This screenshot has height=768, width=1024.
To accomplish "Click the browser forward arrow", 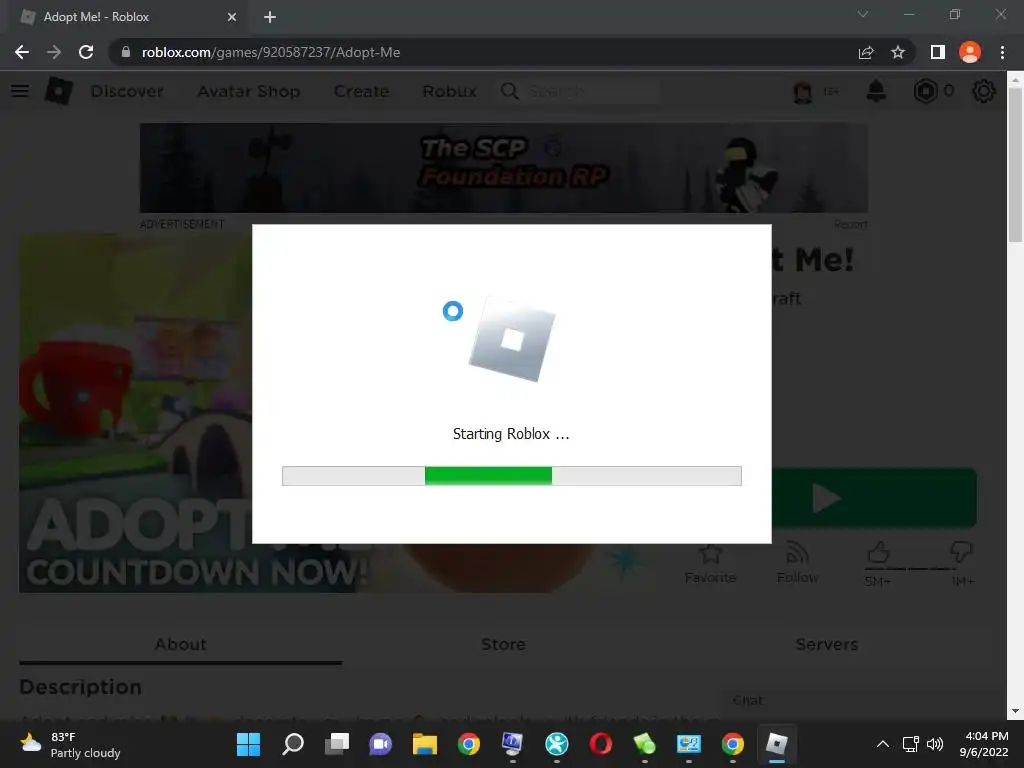I will [54, 52].
